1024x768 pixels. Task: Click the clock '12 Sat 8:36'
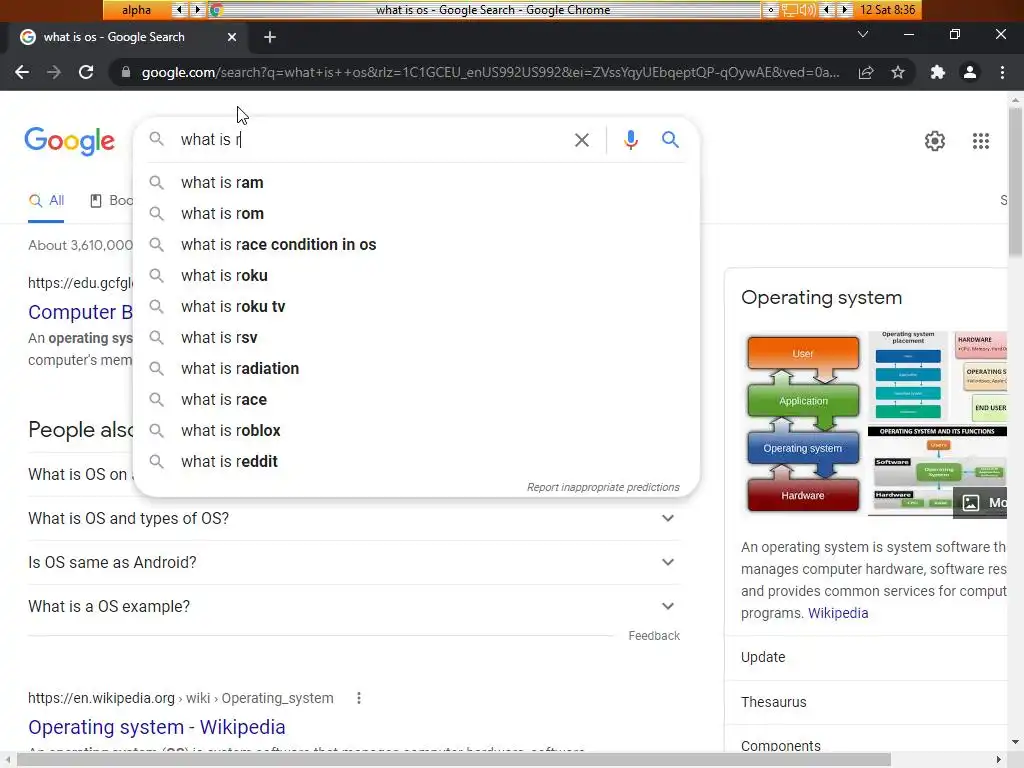pyautogui.click(x=888, y=10)
